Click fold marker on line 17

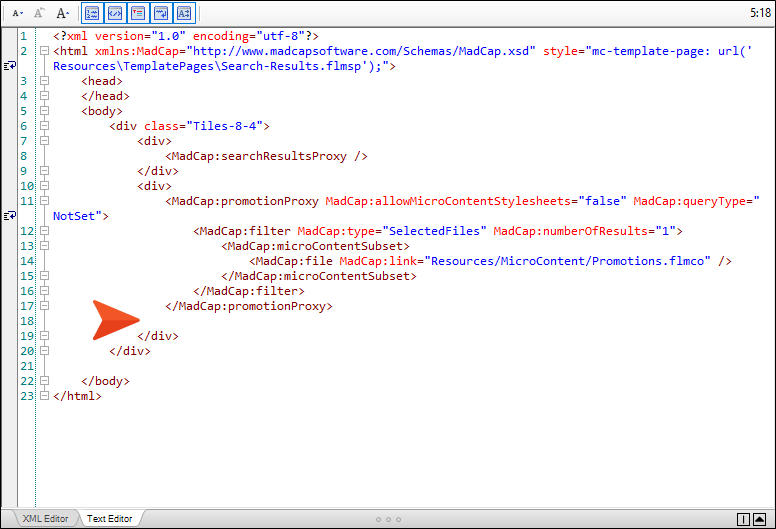(x=45, y=305)
